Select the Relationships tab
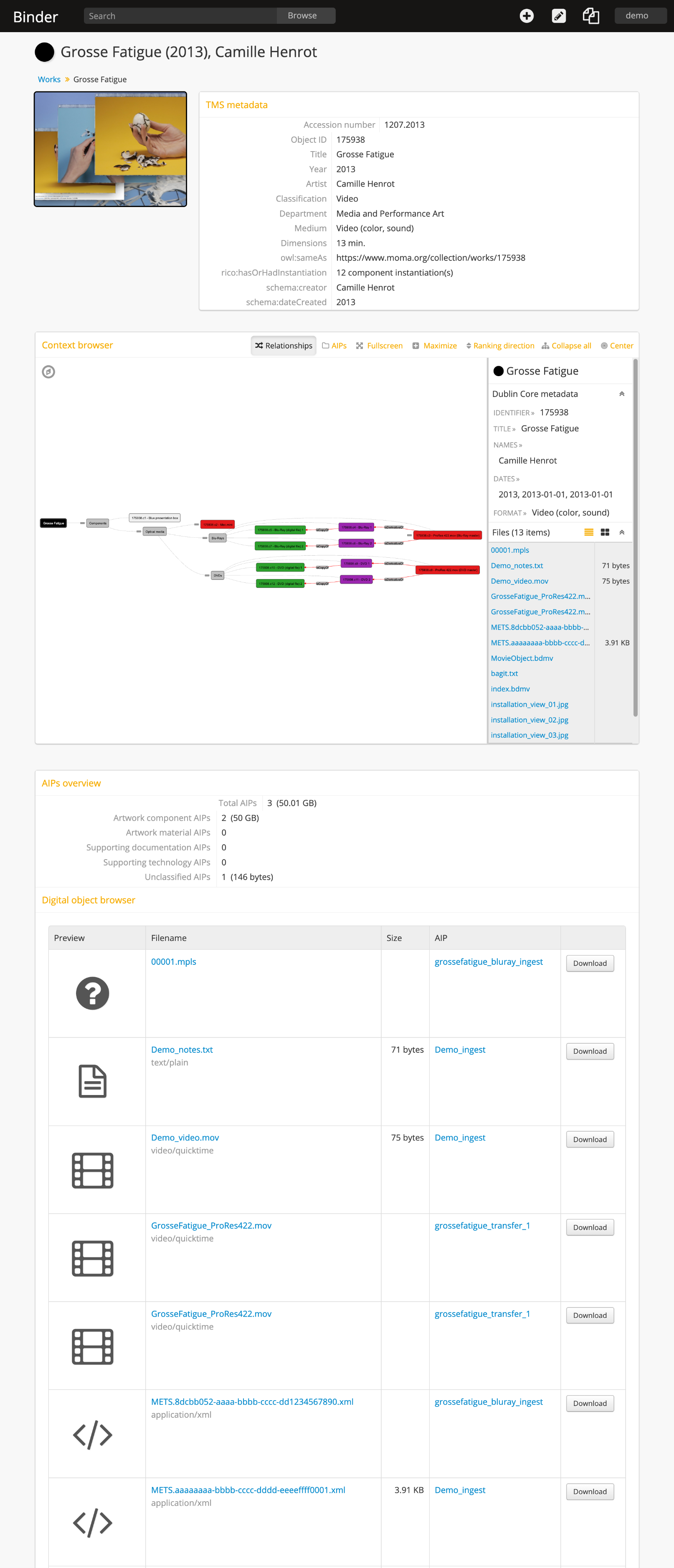The width and height of the screenshot is (674, 1568). click(x=283, y=346)
